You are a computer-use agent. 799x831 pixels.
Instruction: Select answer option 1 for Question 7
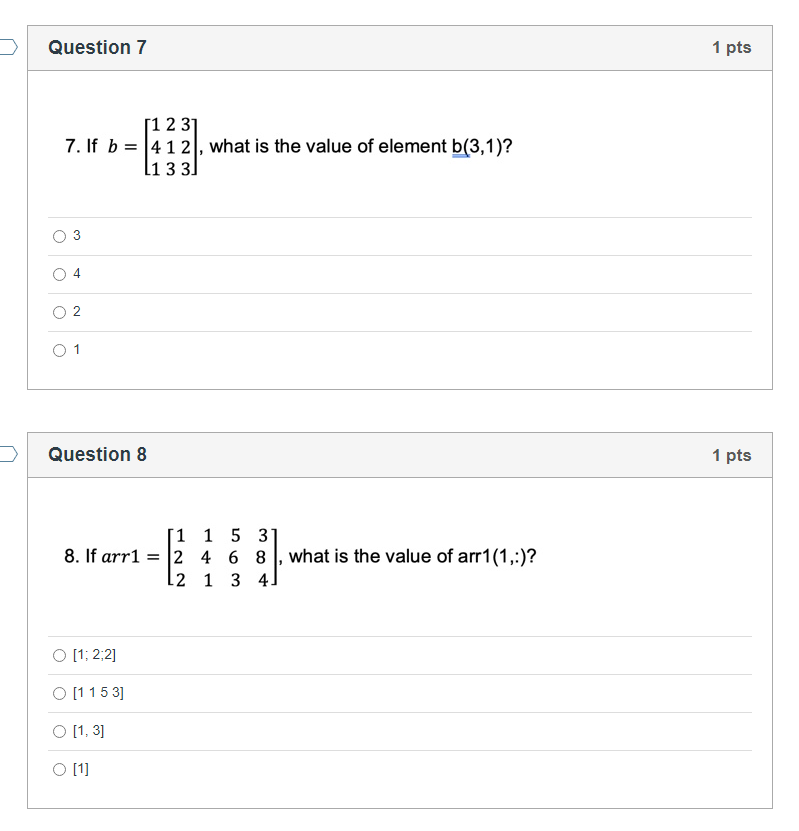click(60, 350)
